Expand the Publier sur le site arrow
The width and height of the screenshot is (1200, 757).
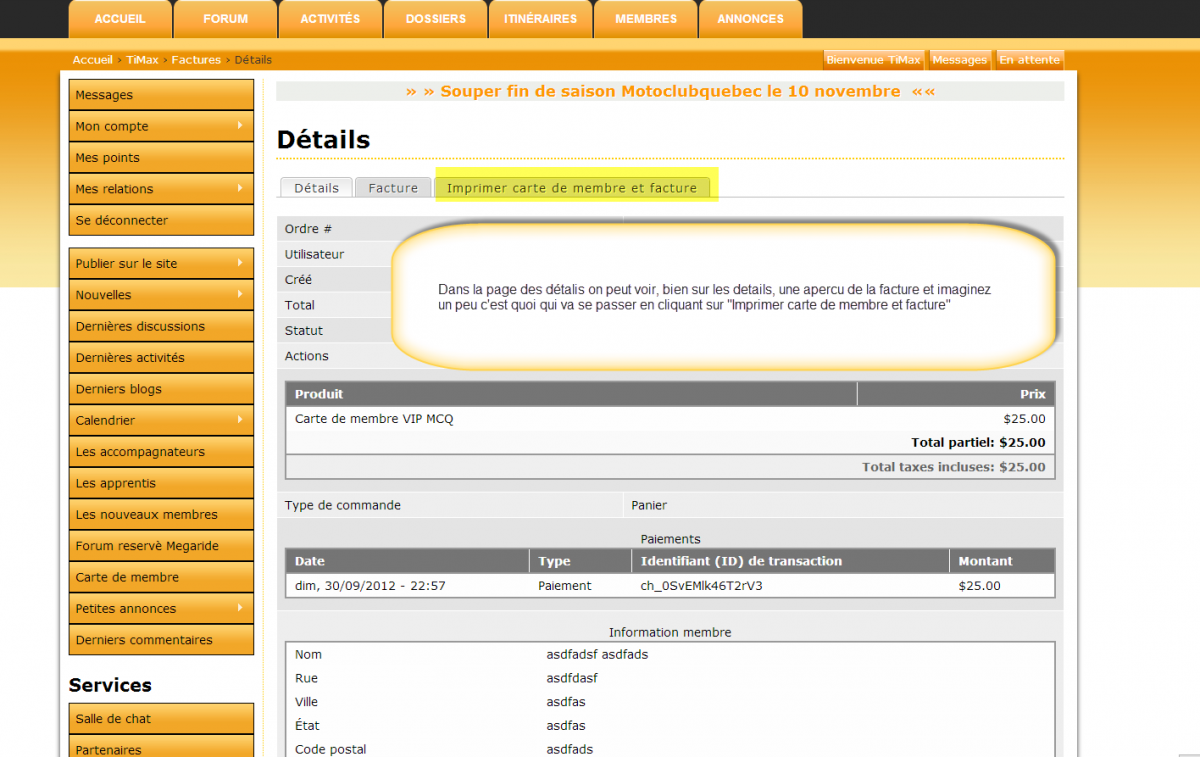(240, 263)
